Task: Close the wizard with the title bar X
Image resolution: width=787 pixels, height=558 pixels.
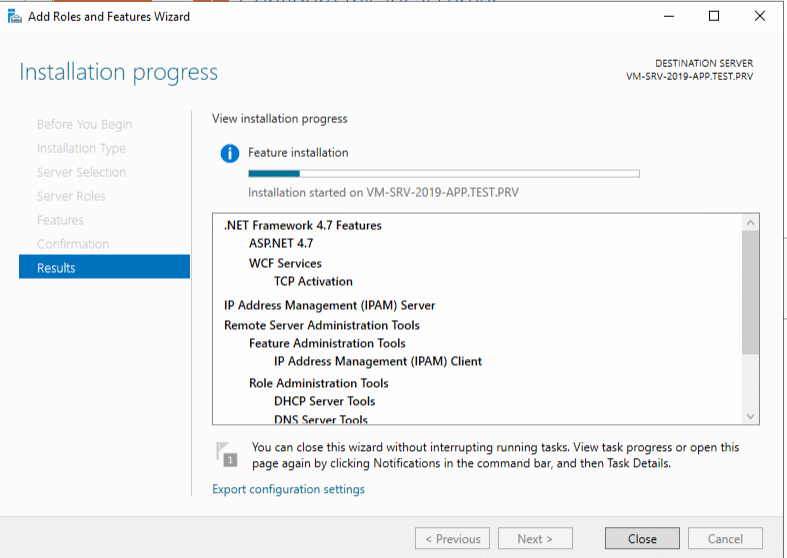Action: (x=759, y=17)
